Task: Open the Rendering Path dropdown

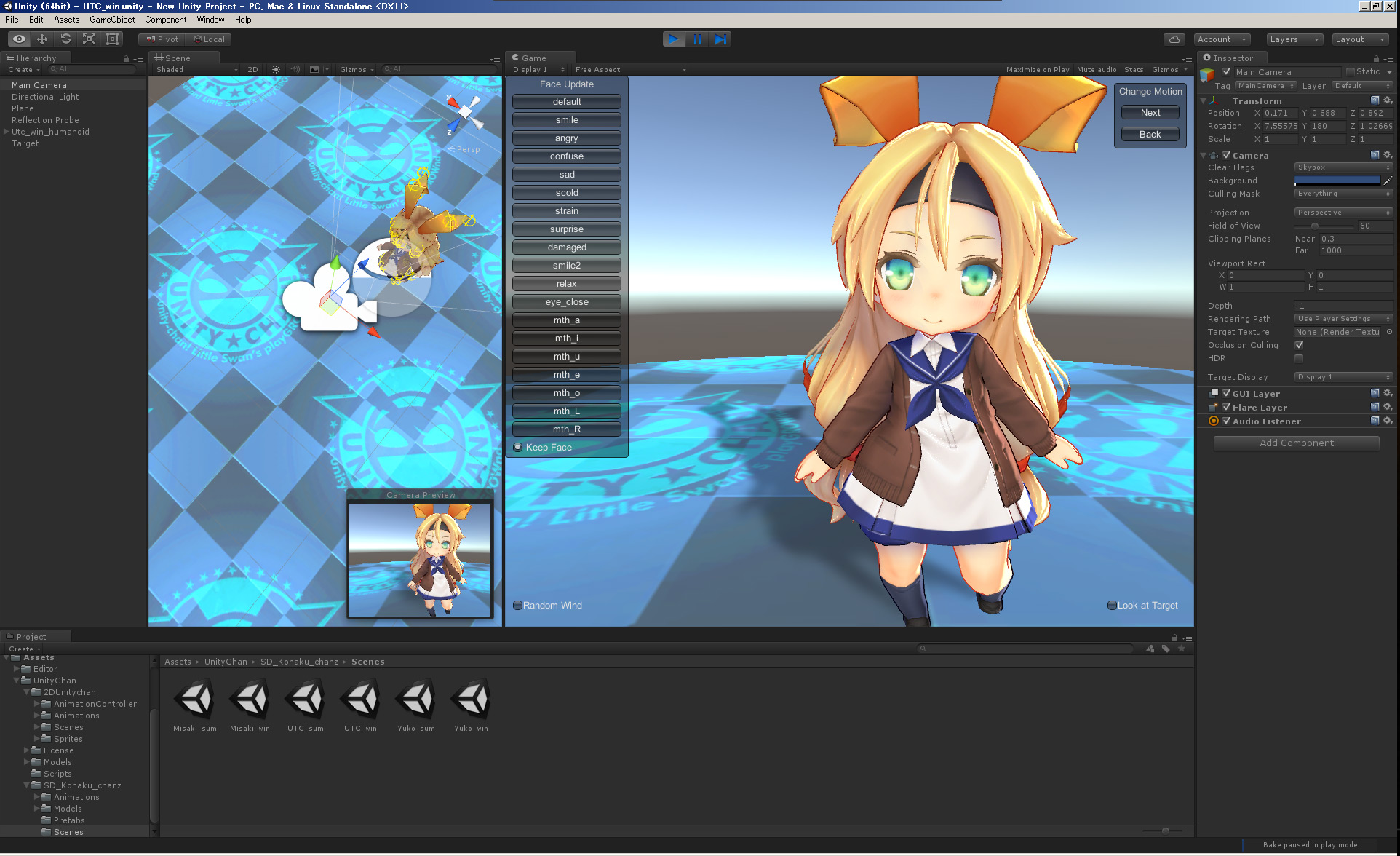Action: (1343, 319)
